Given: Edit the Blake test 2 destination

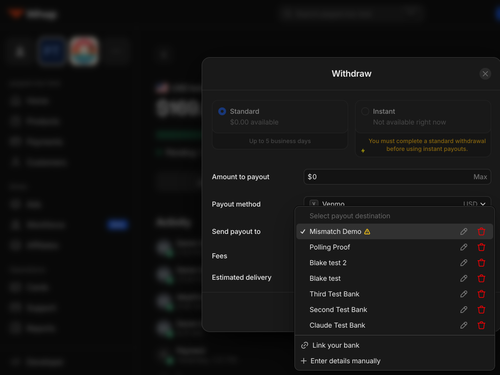Looking at the screenshot, I should tap(464, 263).
